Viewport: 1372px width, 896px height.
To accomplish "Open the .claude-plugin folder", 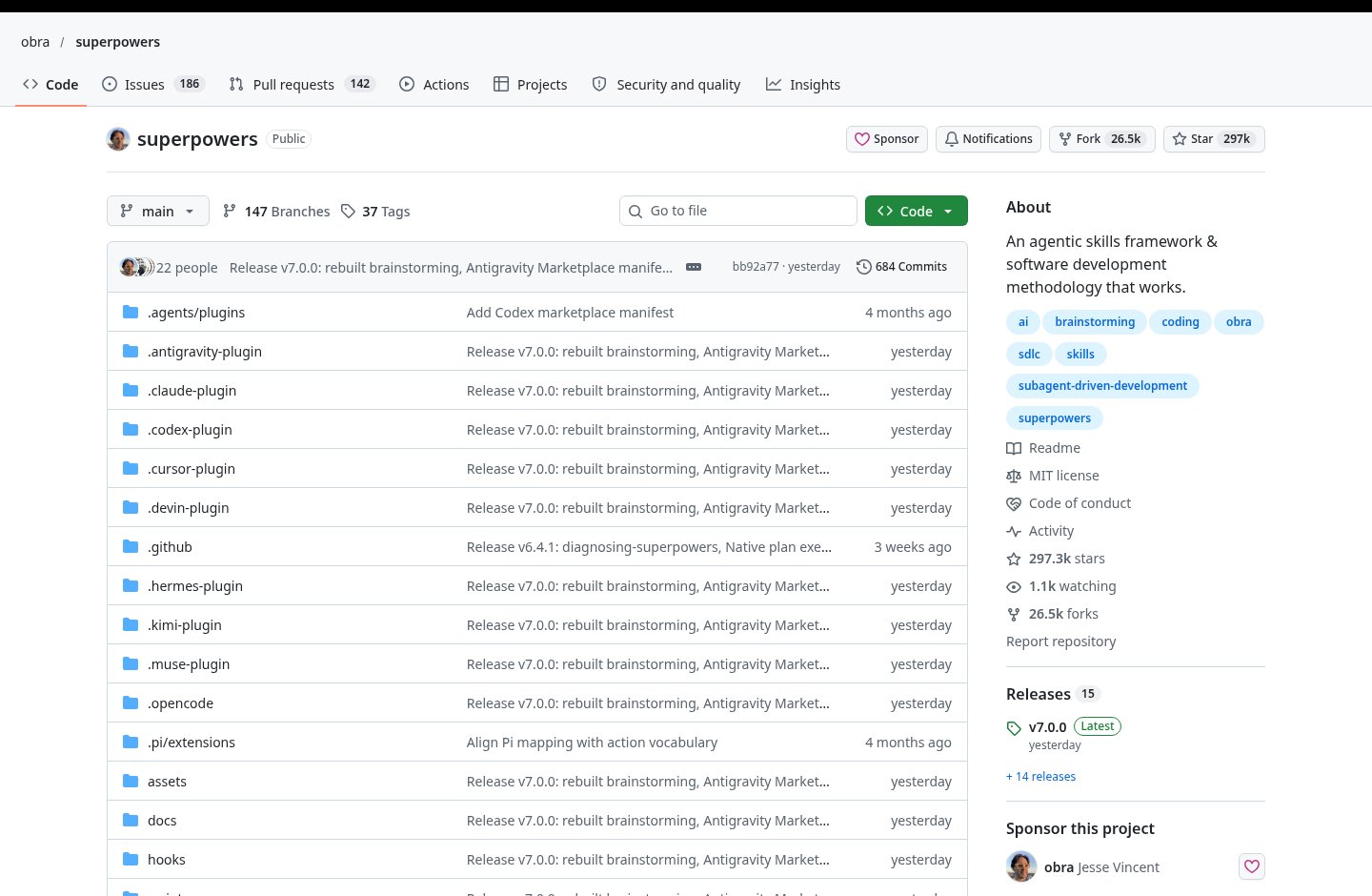I will click(x=192, y=391).
